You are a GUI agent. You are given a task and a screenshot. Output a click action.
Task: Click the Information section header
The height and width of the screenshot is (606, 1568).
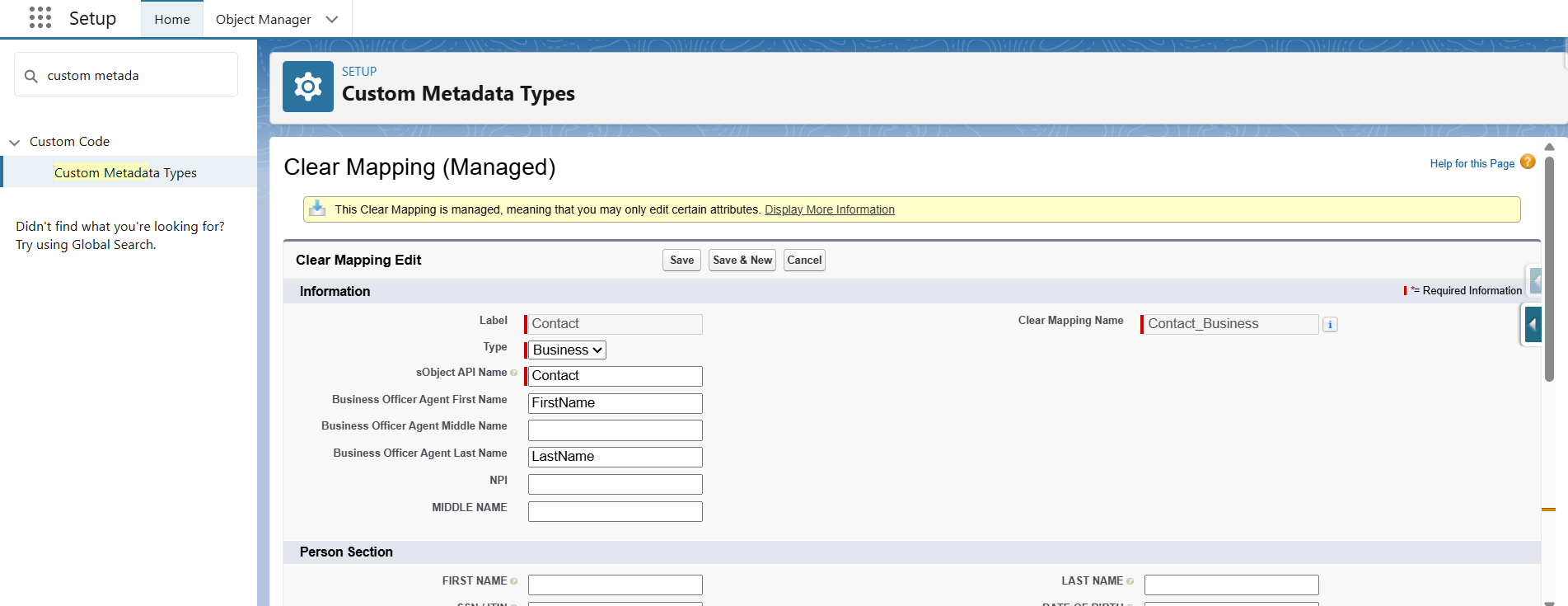[x=335, y=291]
